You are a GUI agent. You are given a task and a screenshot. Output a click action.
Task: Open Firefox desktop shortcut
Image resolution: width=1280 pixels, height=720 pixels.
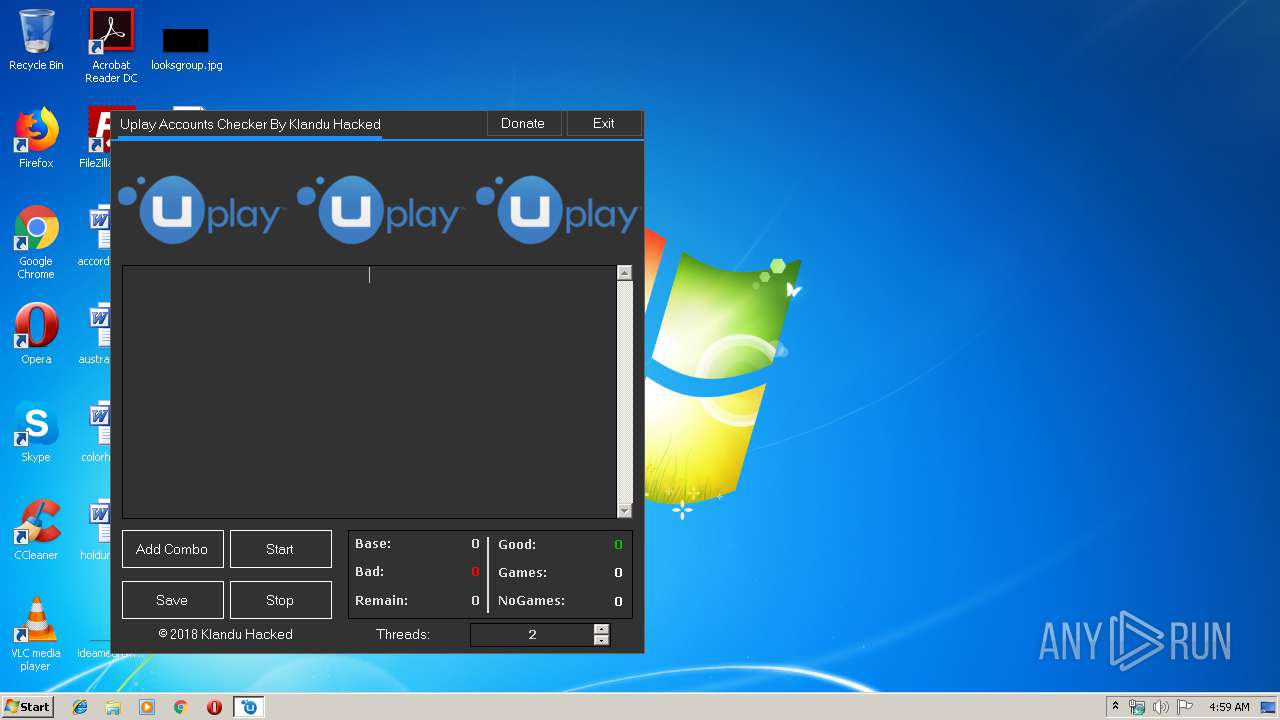point(36,138)
